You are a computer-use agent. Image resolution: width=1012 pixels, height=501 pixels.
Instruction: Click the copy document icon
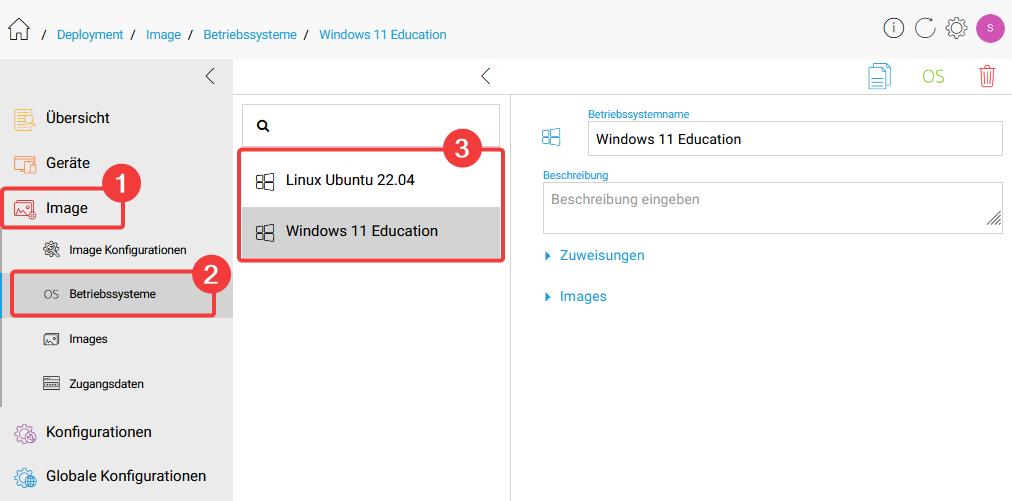[879, 76]
